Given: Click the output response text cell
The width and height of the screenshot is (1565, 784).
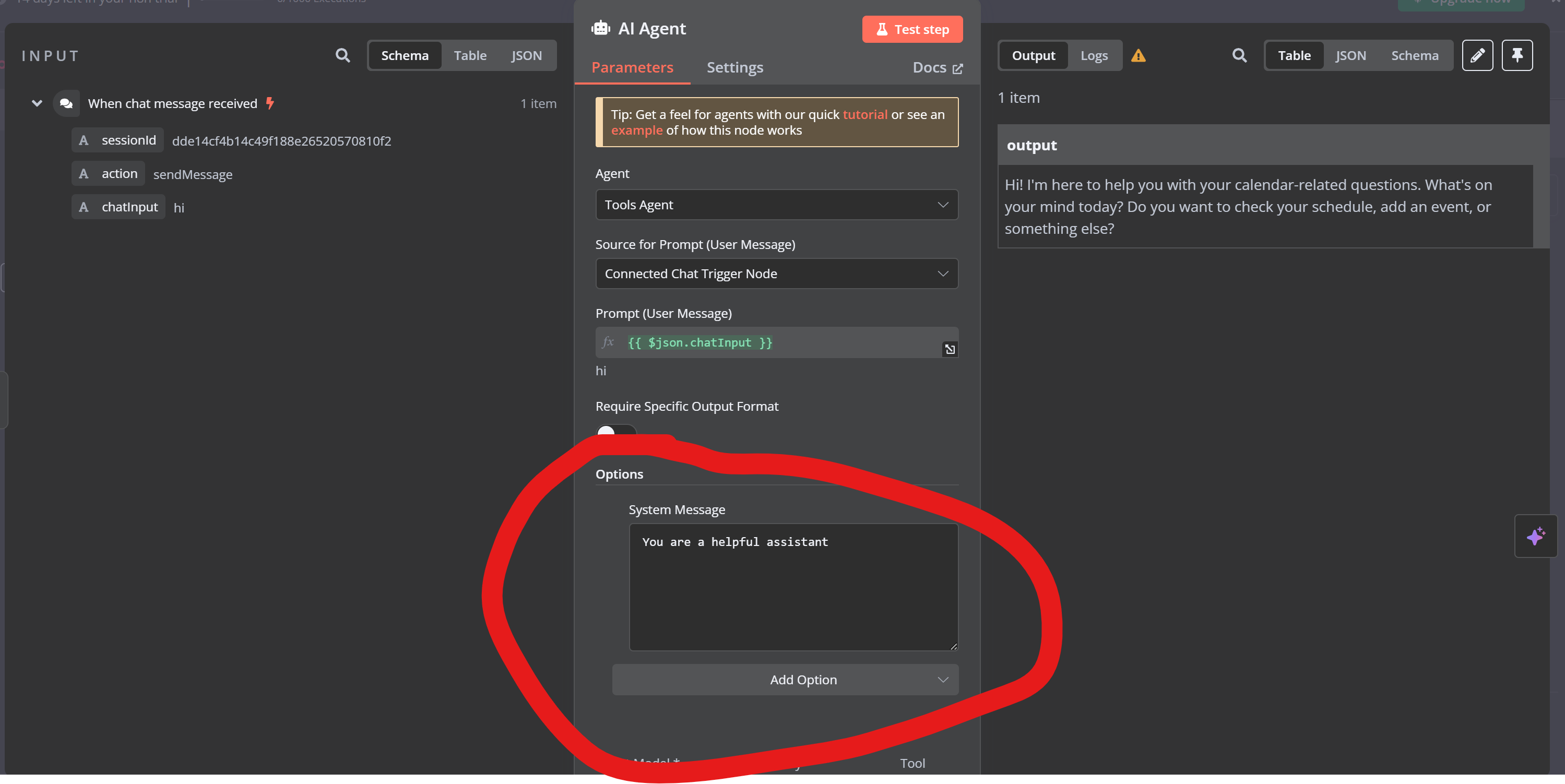Looking at the screenshot, I should coord(1265,207).
